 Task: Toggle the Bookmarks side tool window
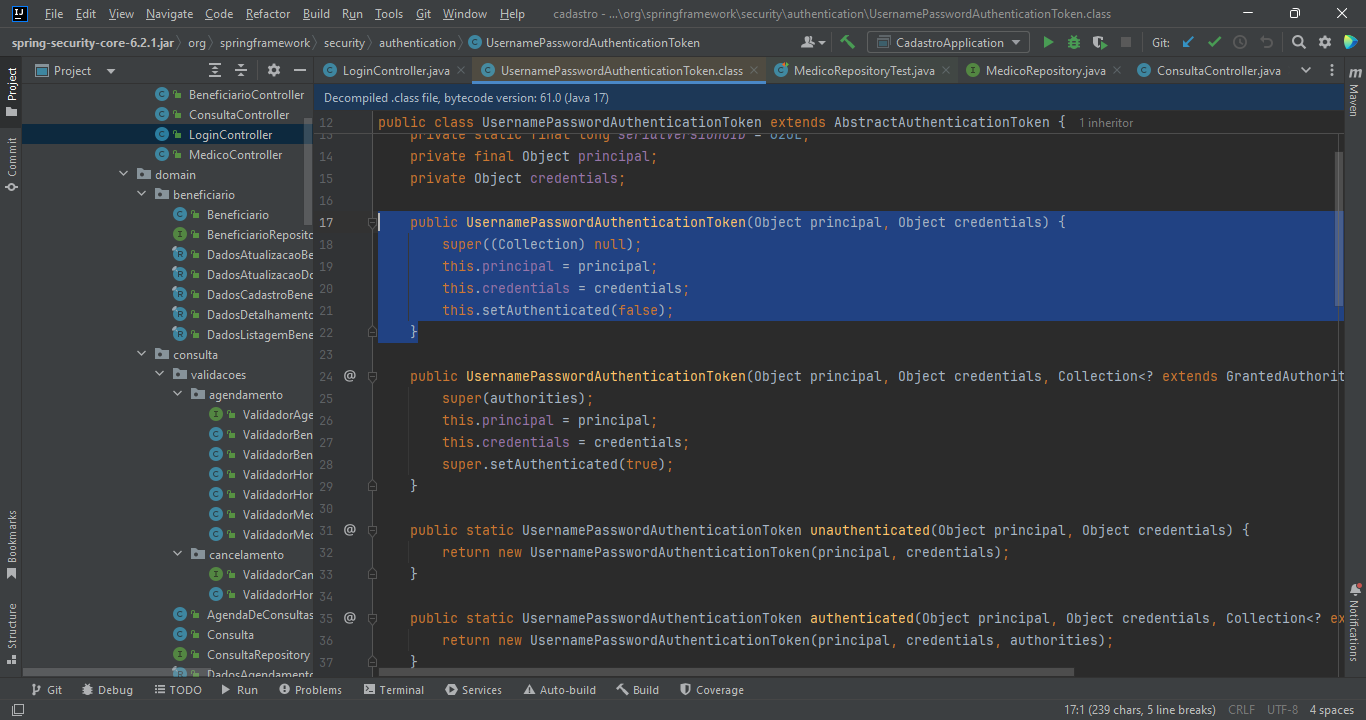(12, 545)
